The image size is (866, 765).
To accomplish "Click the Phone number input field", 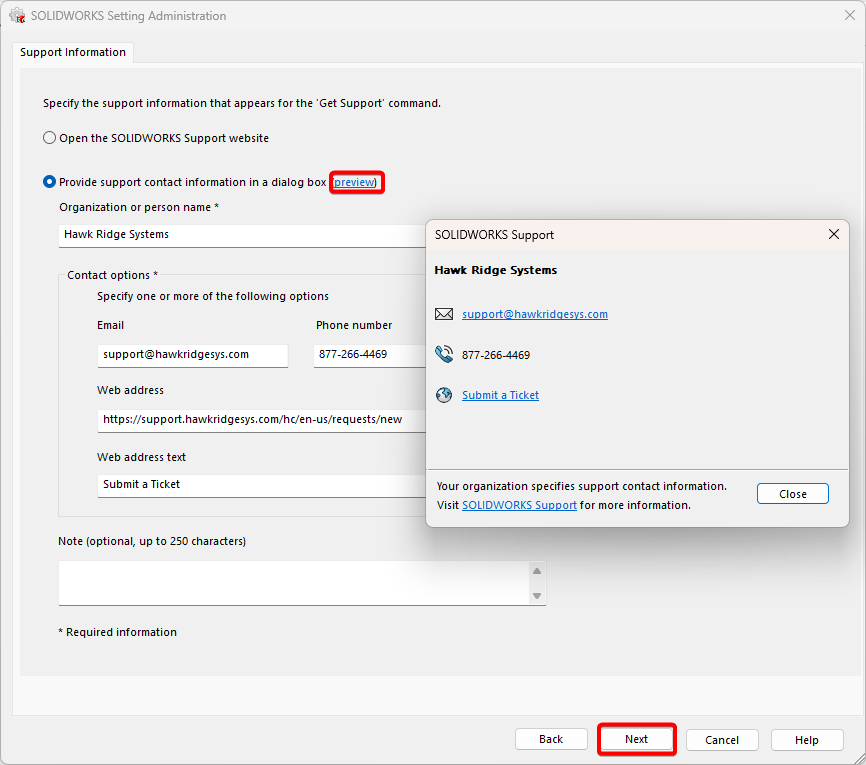I will click(369, 355).
